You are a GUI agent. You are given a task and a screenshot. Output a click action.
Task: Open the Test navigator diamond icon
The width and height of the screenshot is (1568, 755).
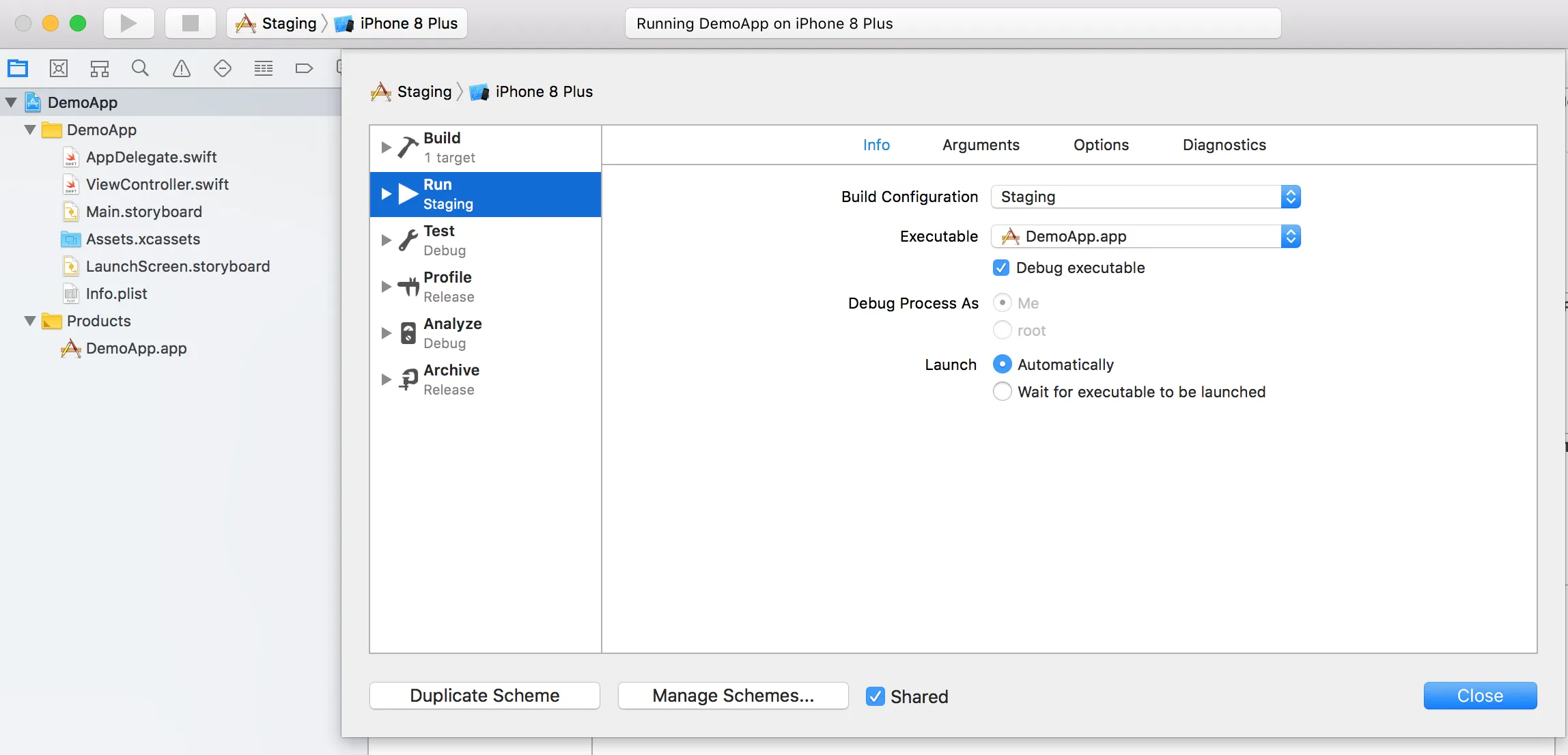[223, 68]
